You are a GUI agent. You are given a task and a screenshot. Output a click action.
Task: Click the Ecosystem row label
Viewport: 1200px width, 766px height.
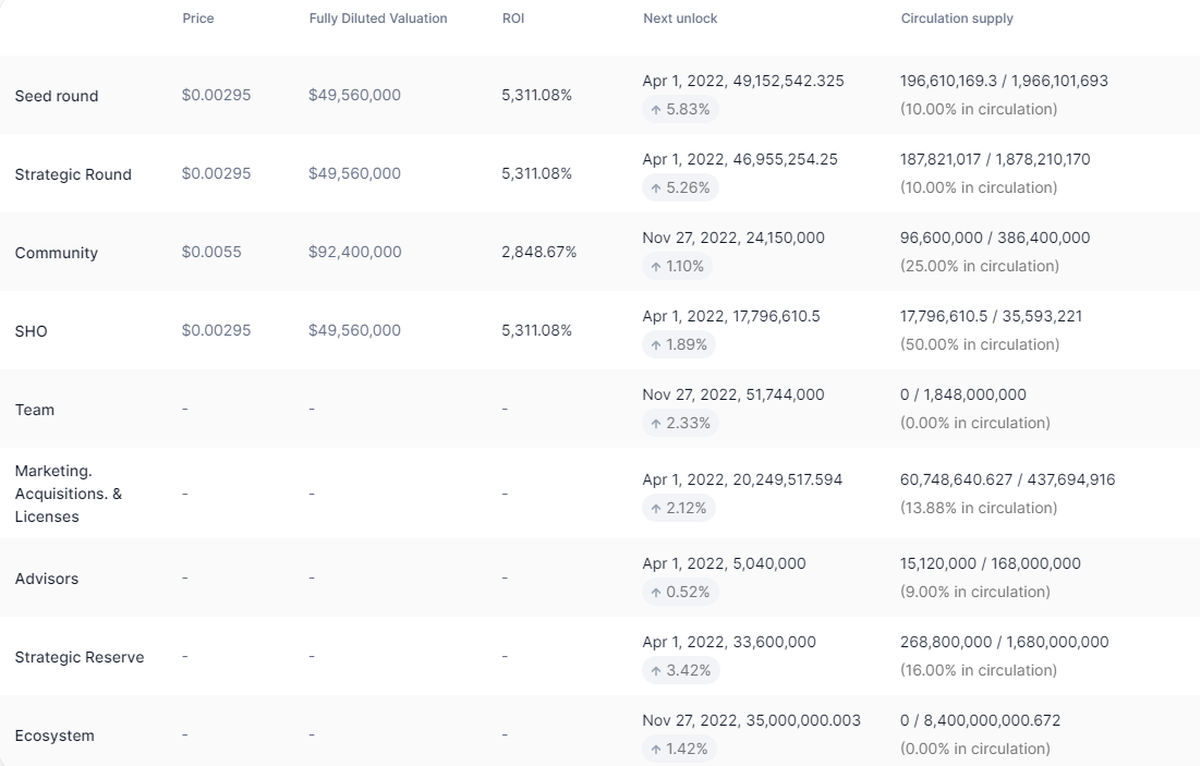click(55, 736)
